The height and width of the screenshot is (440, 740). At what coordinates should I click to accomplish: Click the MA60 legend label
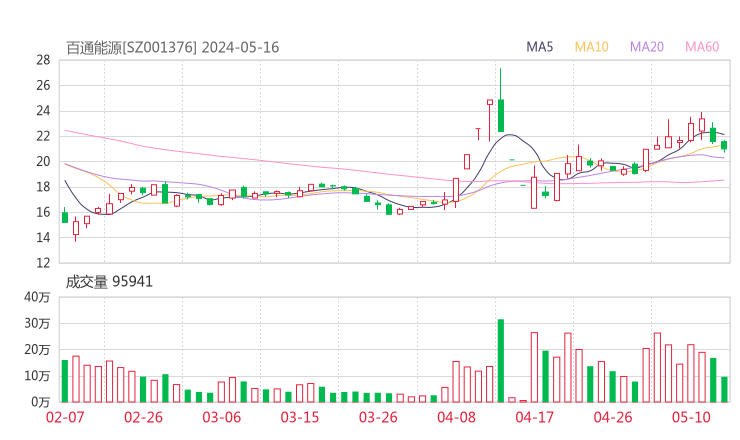pos(702,47)
